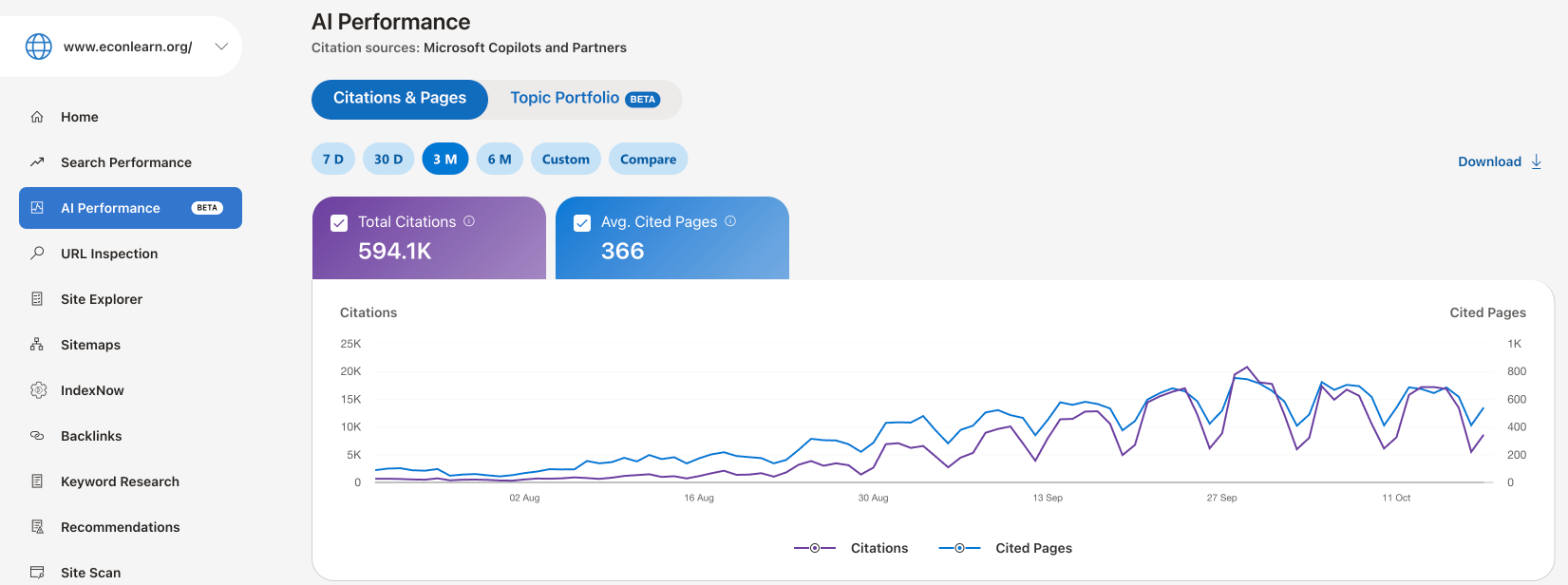
Task: Click the AI Performance chart icon
Action: (x=37, y=208)
